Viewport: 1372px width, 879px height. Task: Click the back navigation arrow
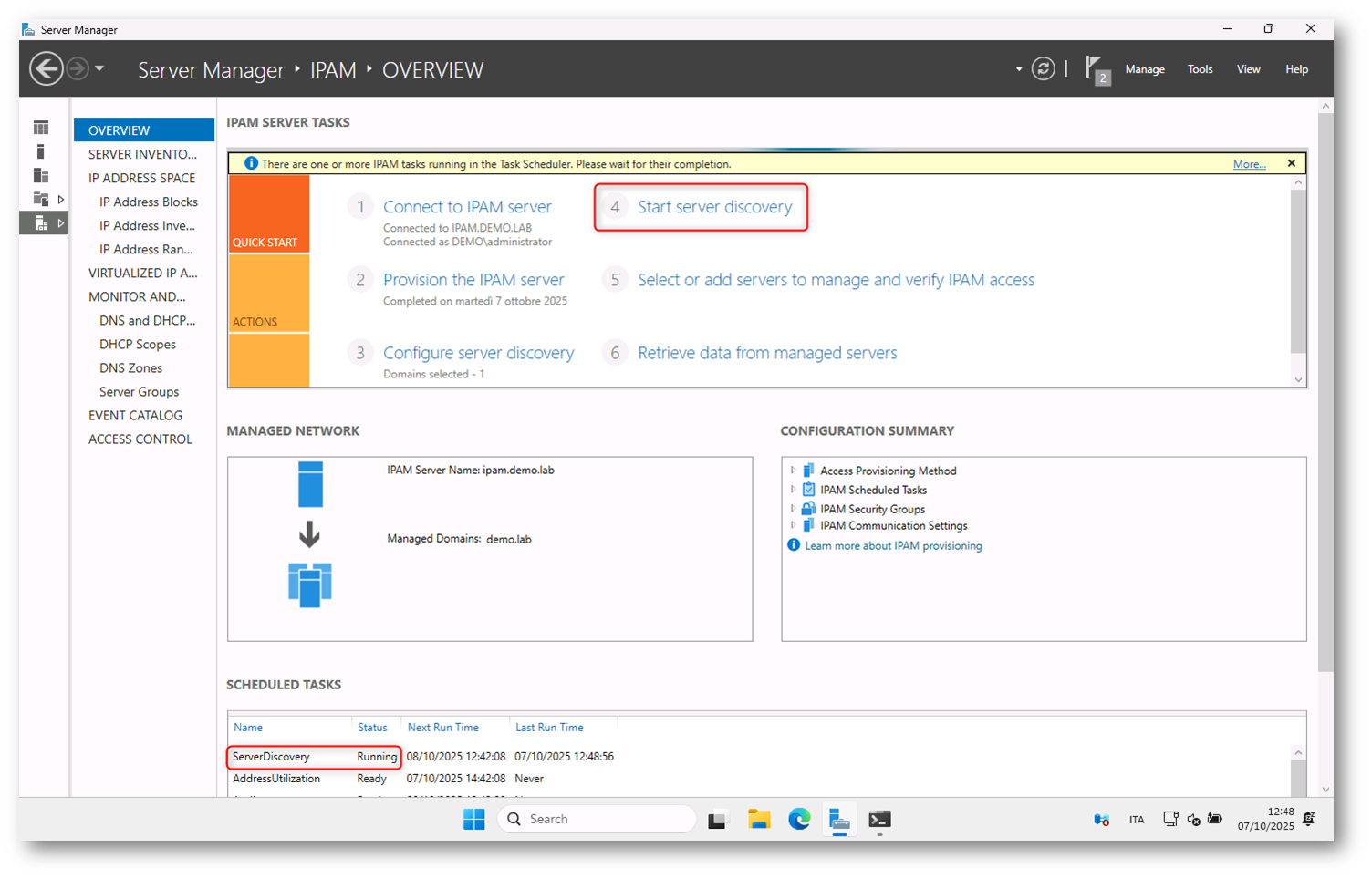[46, 69]
